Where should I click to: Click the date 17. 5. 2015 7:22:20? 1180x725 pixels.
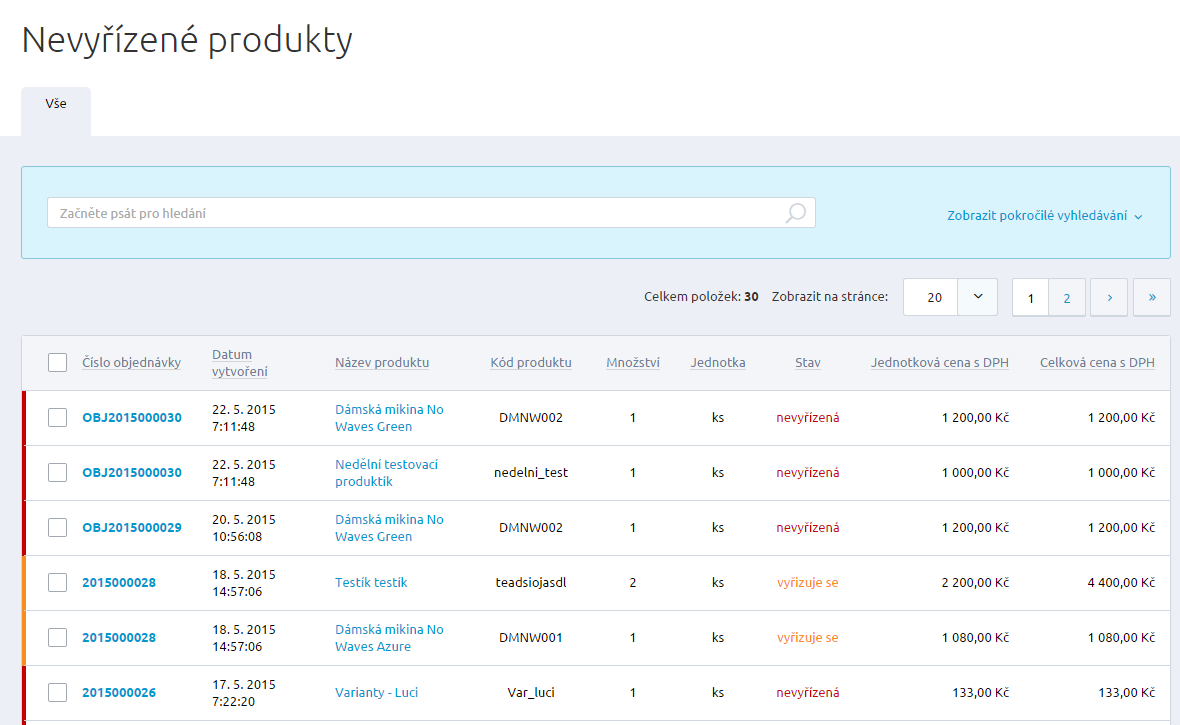click(244, 693)
